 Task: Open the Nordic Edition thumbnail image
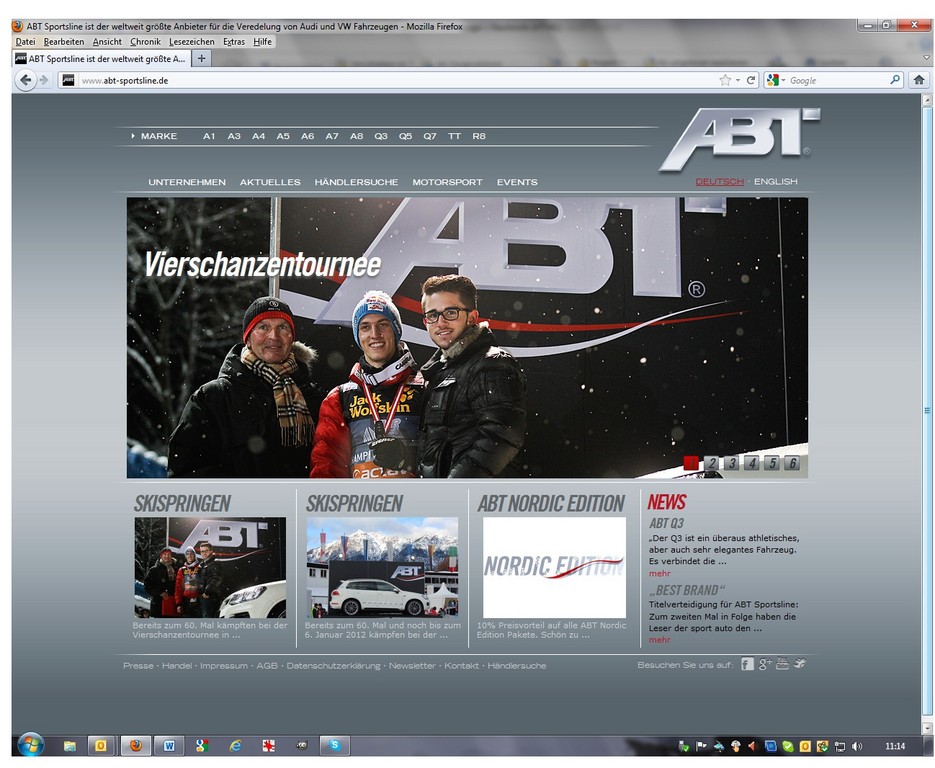click(554, 567)
